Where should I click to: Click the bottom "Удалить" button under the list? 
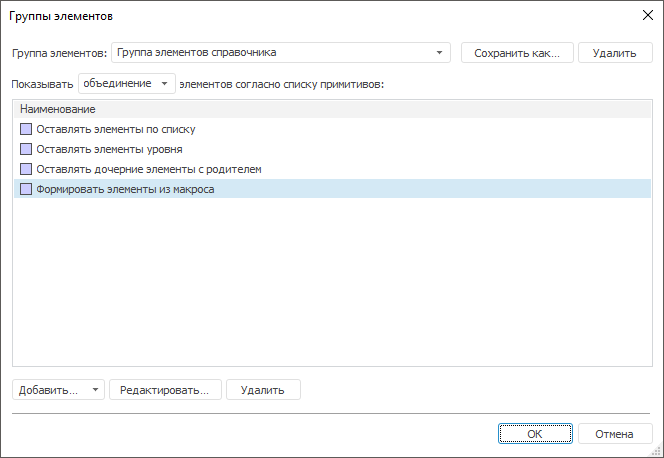263,390
